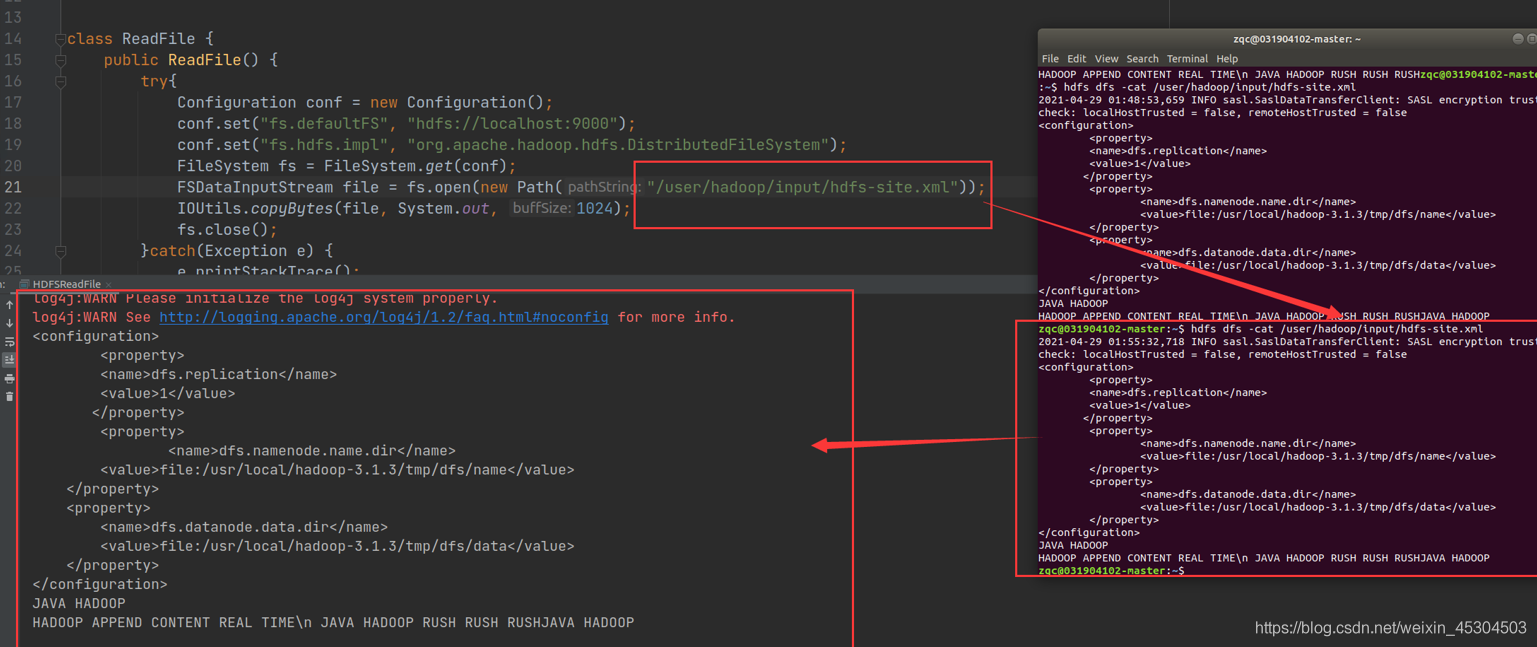Open the terminal Help menu
Image resolution: width=1537 pixels, height=647 pixels.
(1227, 59)
